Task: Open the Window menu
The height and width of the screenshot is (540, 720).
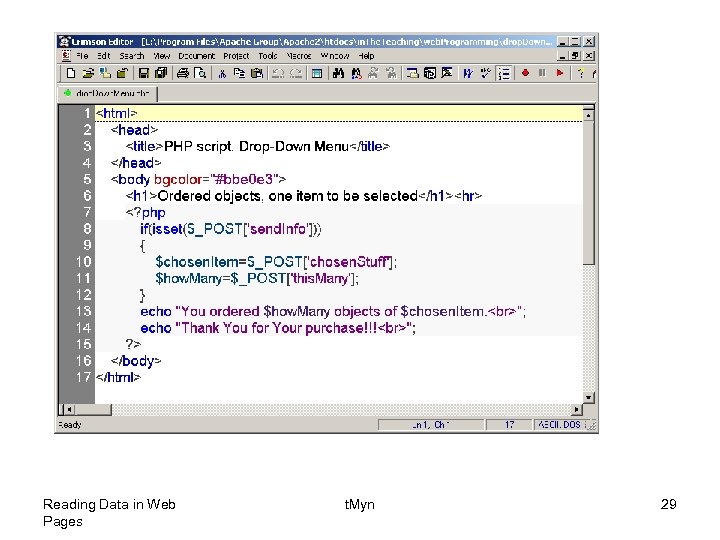Action: (335, 56)
